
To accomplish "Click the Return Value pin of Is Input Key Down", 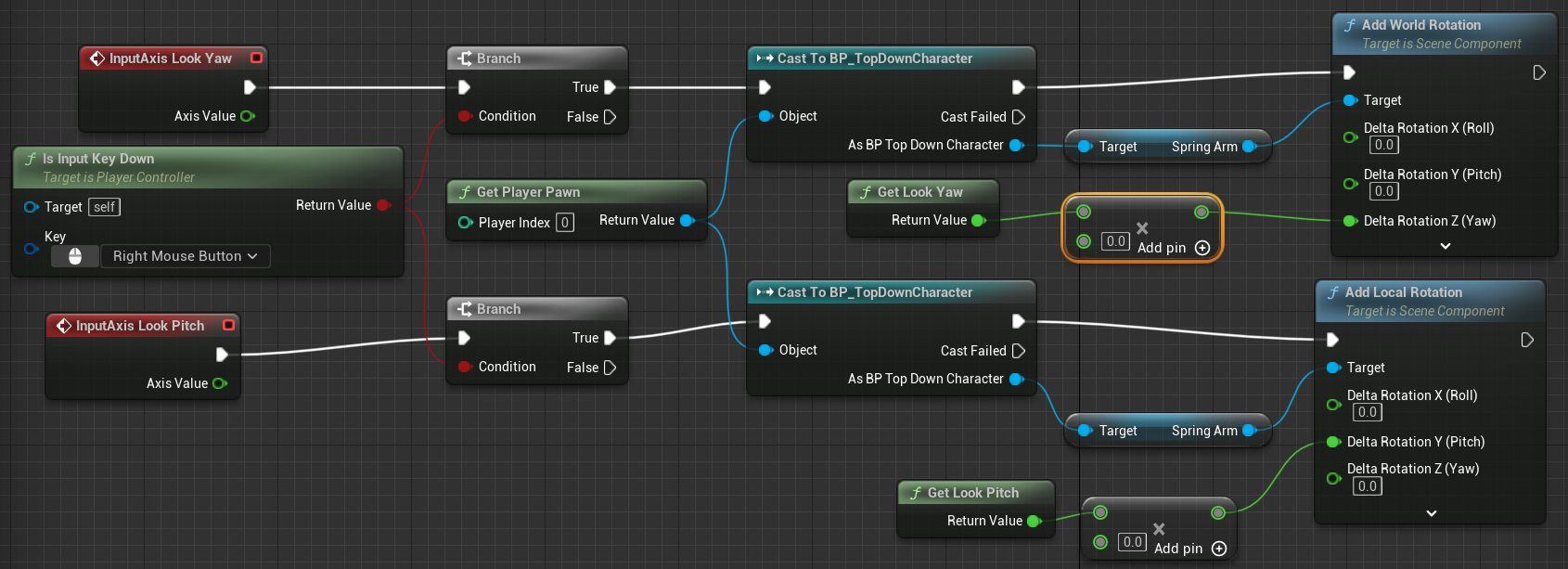I will click(384, 205).
